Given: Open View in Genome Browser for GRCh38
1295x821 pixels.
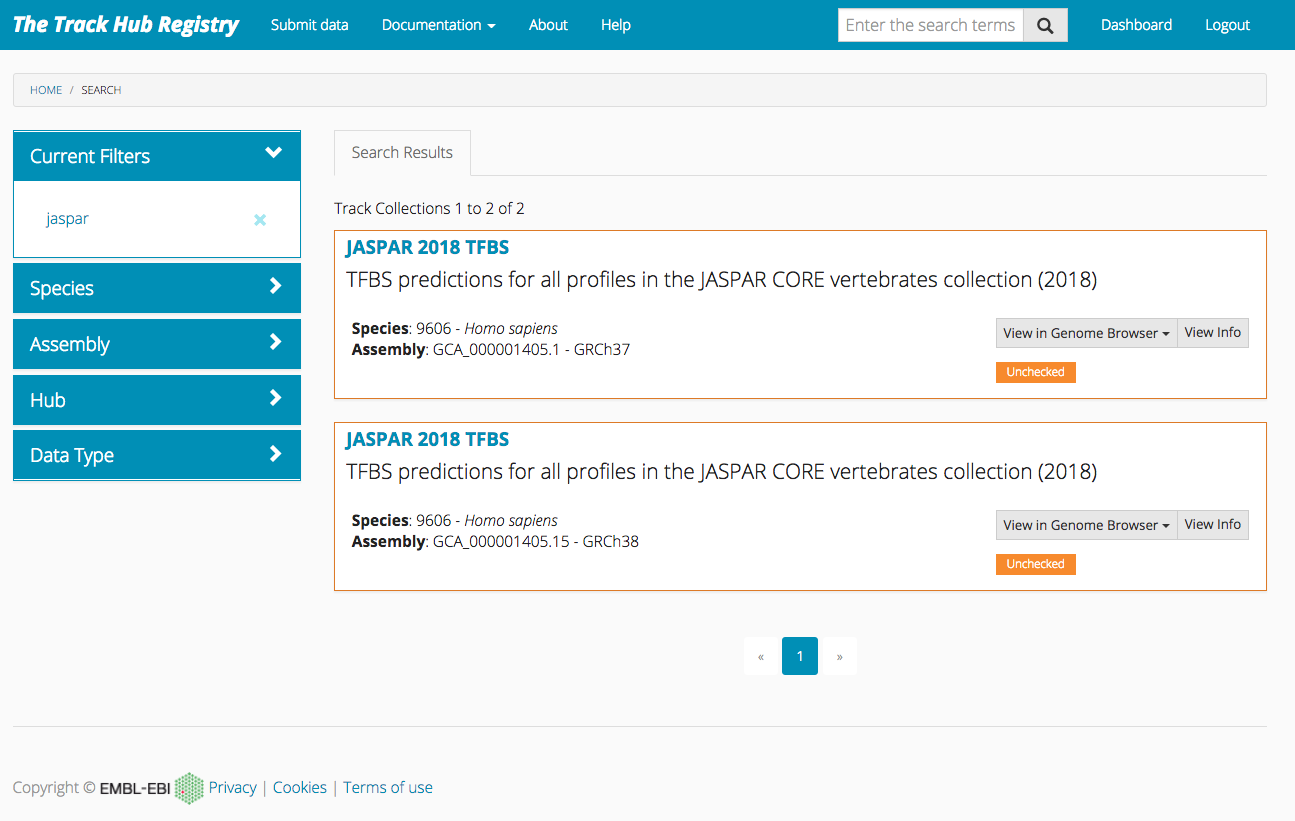Looking at the screenshot, I should 1086,525.
